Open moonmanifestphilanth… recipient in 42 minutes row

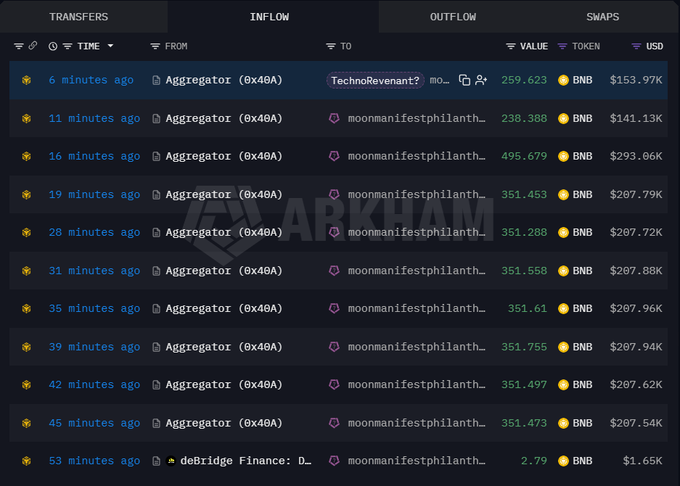tap(416, 385)
